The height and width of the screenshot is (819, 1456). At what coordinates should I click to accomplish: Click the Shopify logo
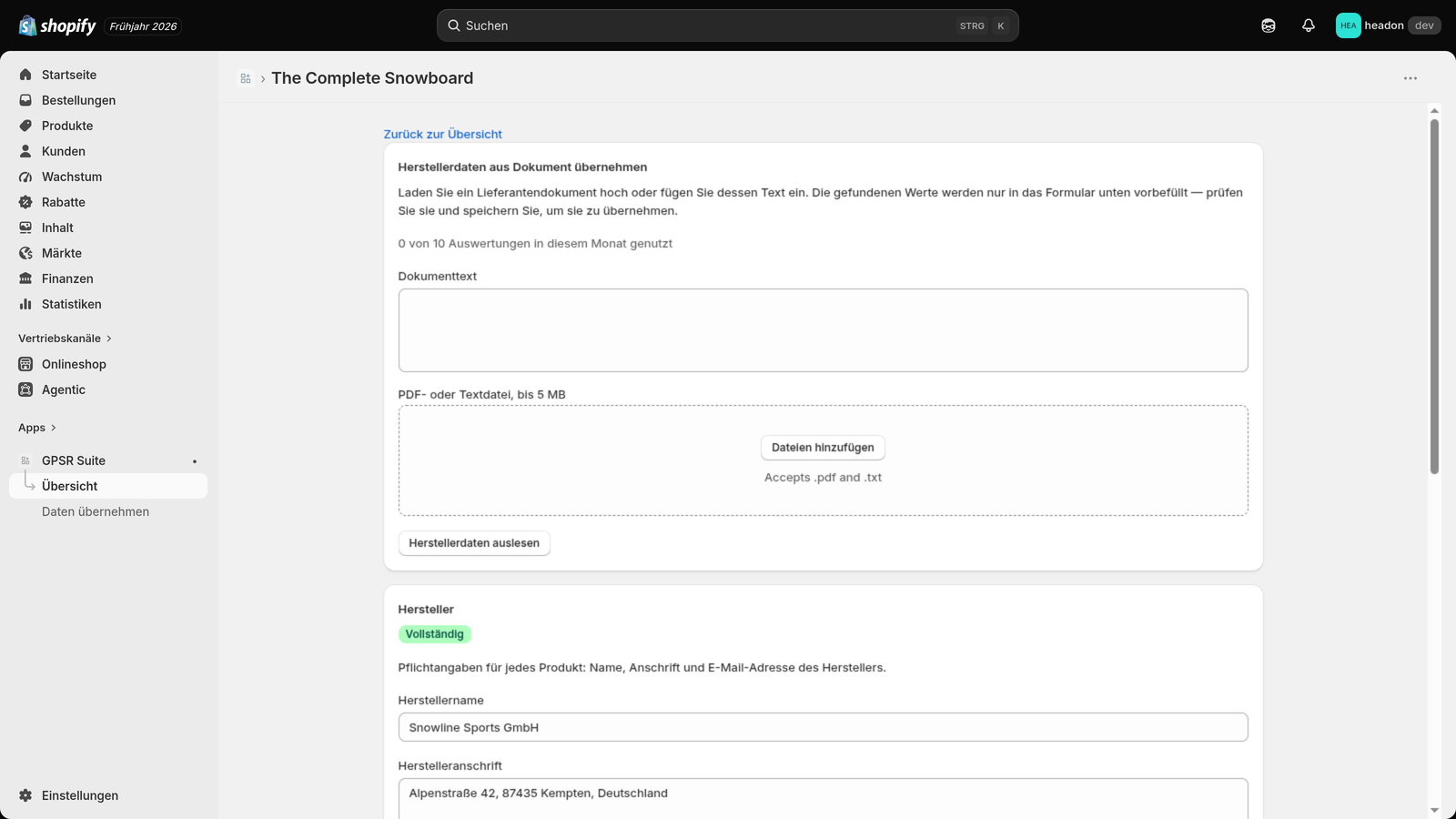[57, 25]
